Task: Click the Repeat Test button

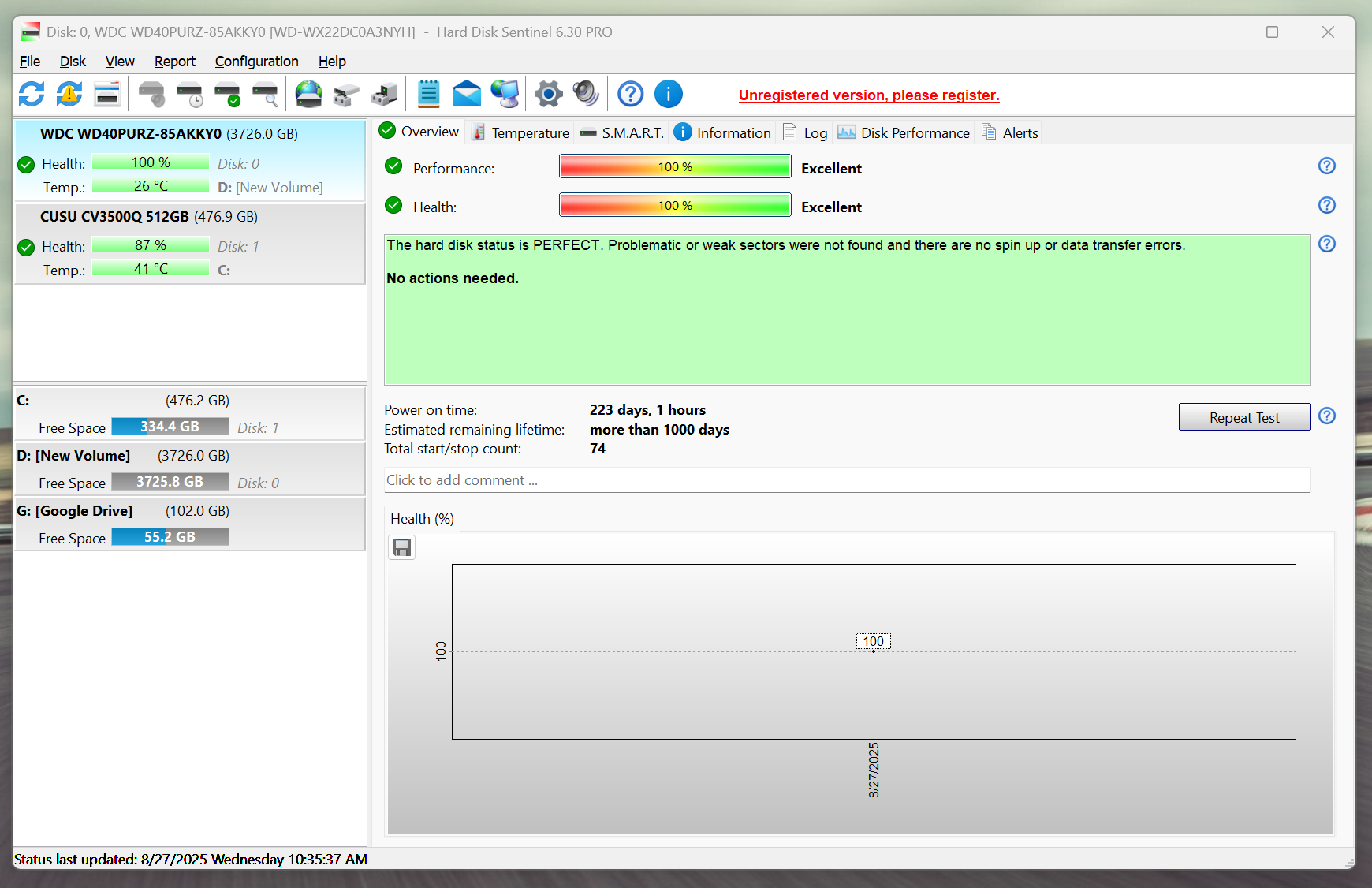Action: (1244, 417)
